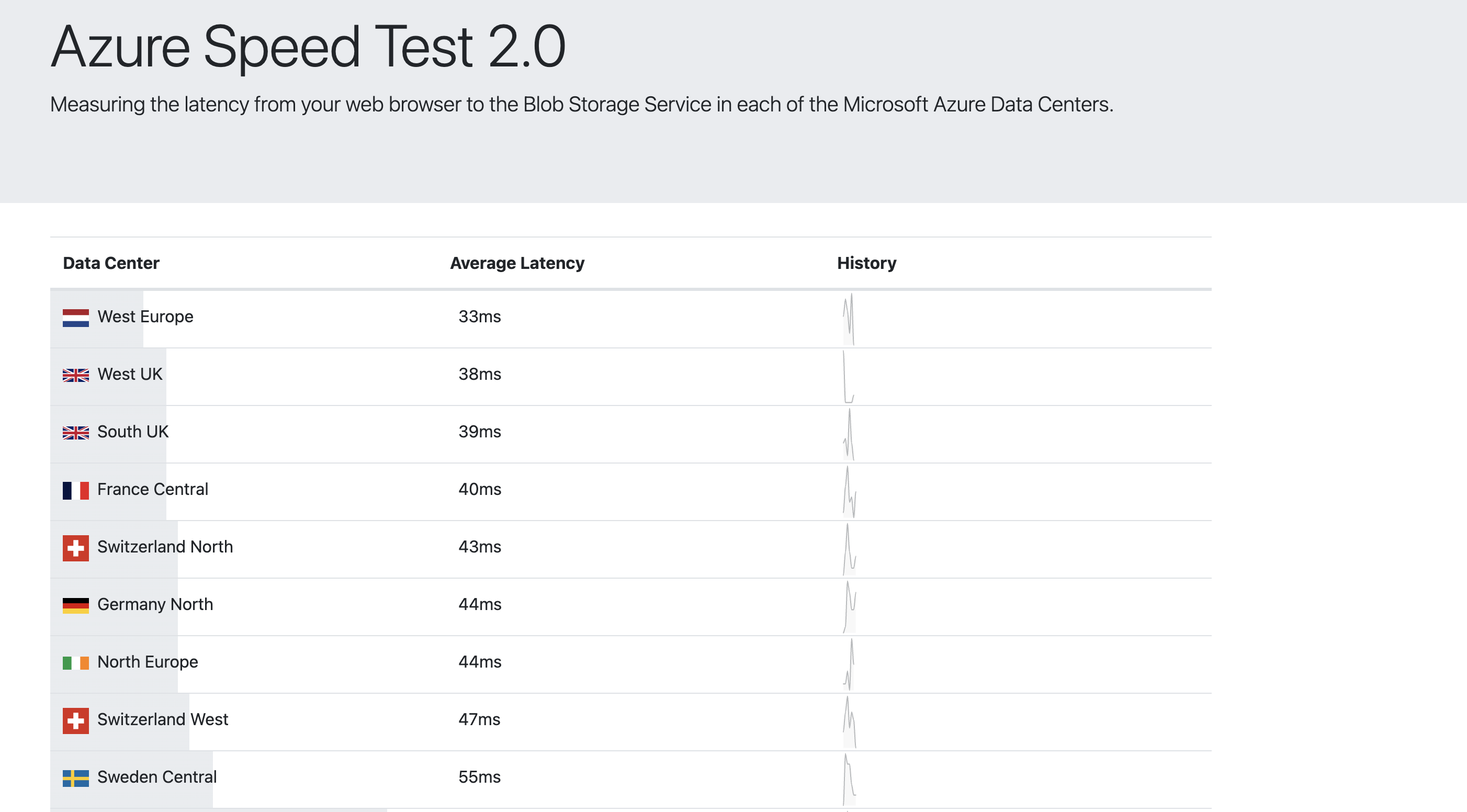Select the Switzerland North data center name
Screen dimensions: 1467x812
coord(165,547)
